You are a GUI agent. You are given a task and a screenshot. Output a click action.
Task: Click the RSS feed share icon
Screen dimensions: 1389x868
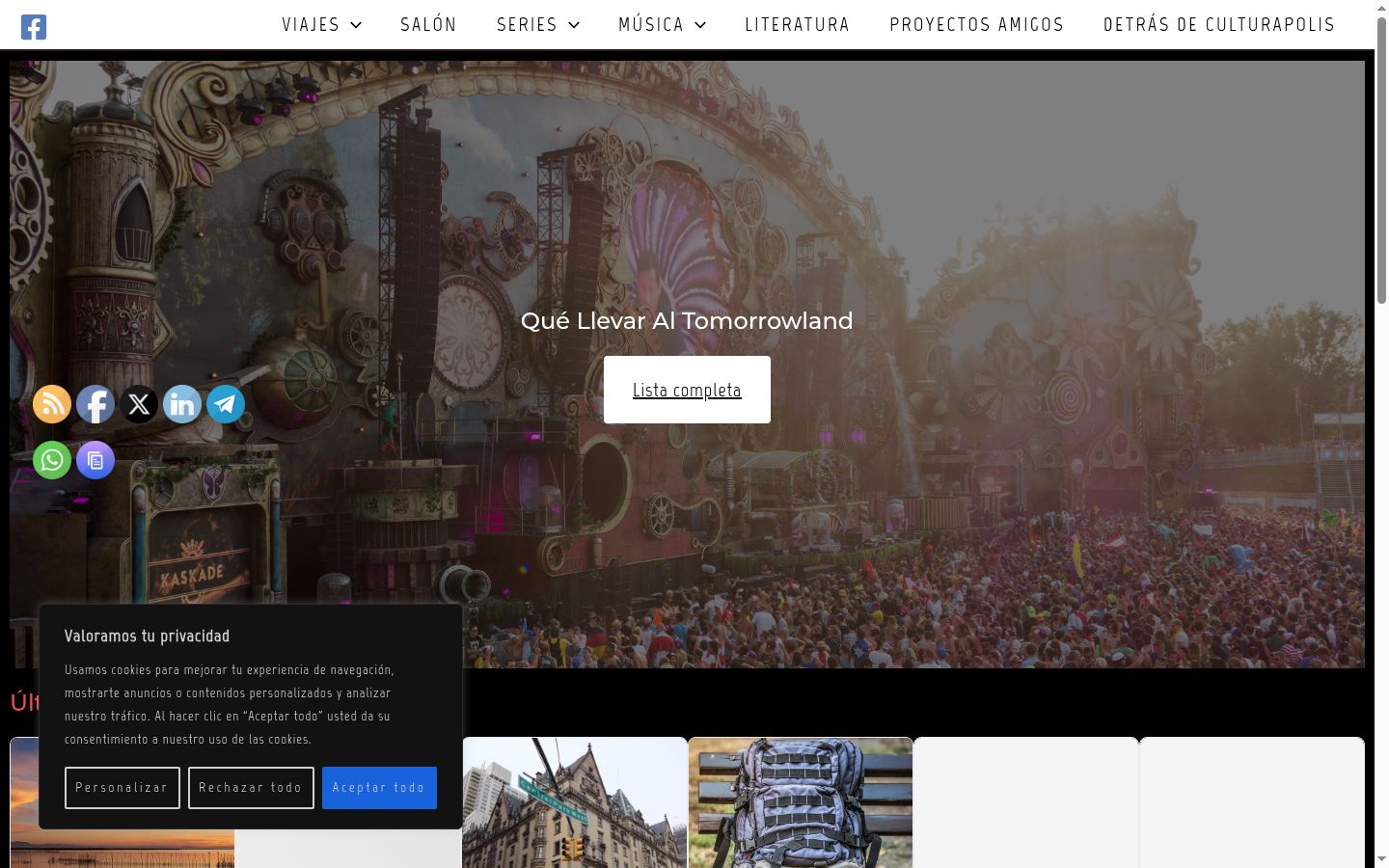tap(52, 404)
